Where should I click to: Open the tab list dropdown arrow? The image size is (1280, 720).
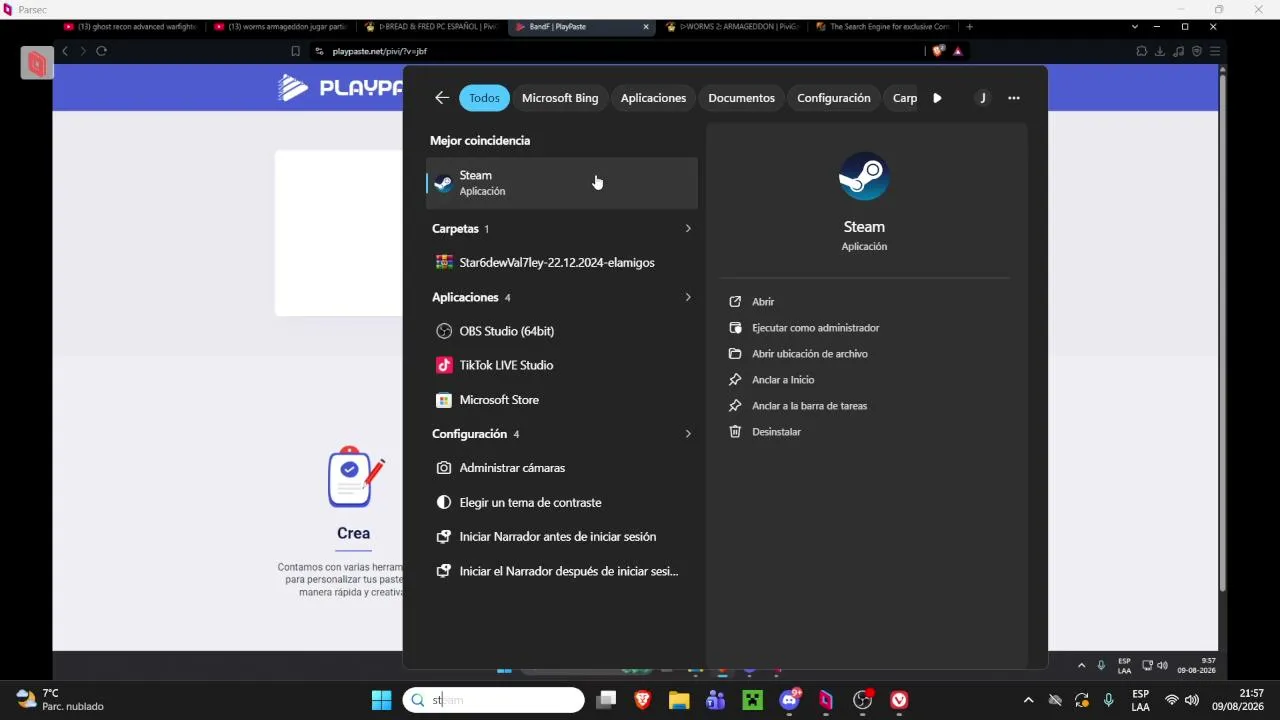point(1134,27)
